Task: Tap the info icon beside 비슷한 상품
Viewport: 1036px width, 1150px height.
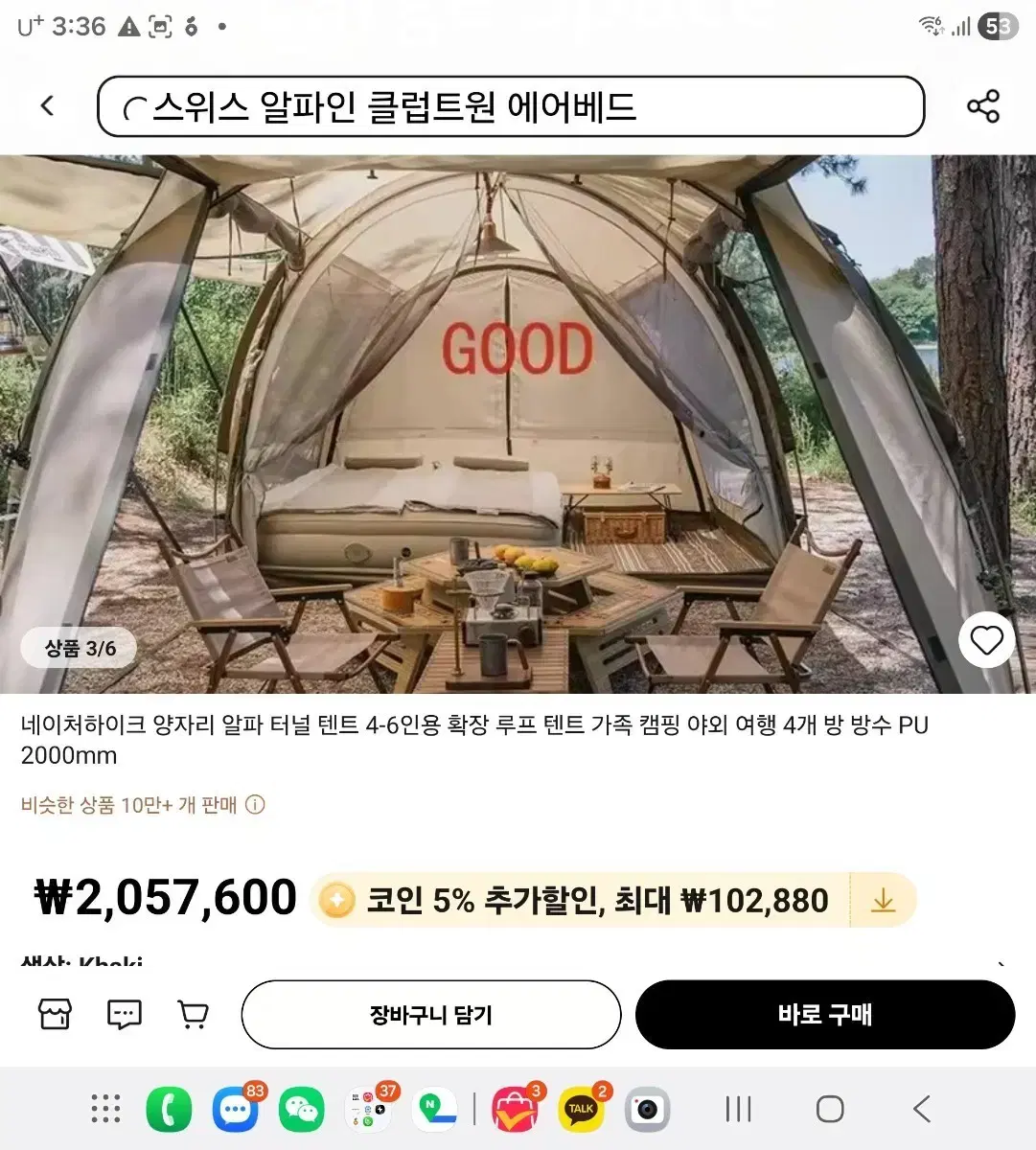Action: pyautogui.click(x=255, y=805)
